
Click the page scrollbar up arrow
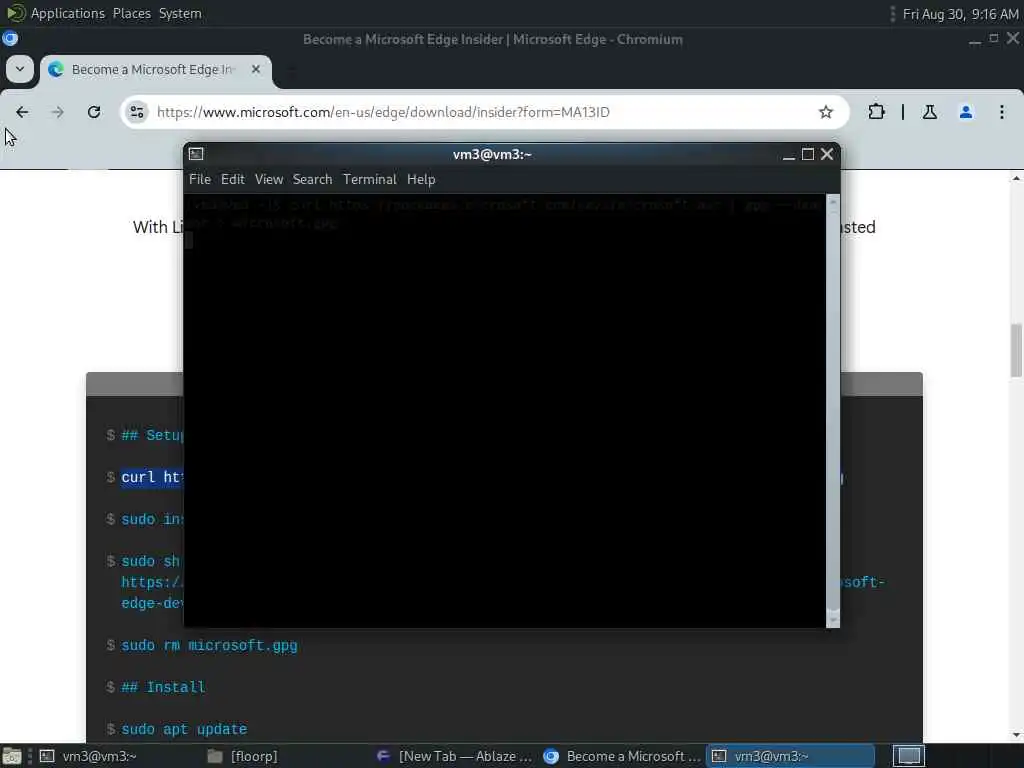tap(1016, 178)
